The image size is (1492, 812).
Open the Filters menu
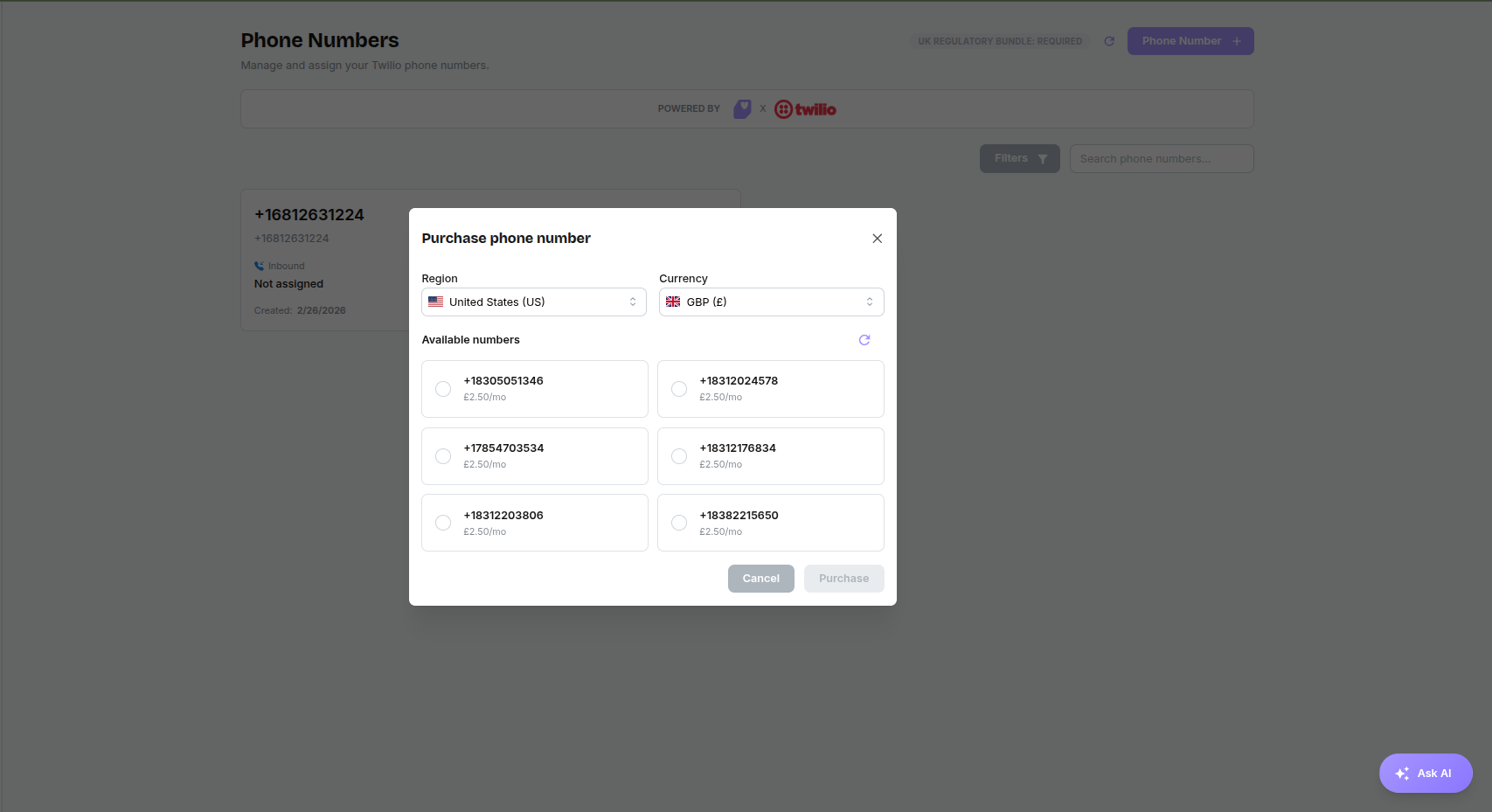click(1020, 158)
